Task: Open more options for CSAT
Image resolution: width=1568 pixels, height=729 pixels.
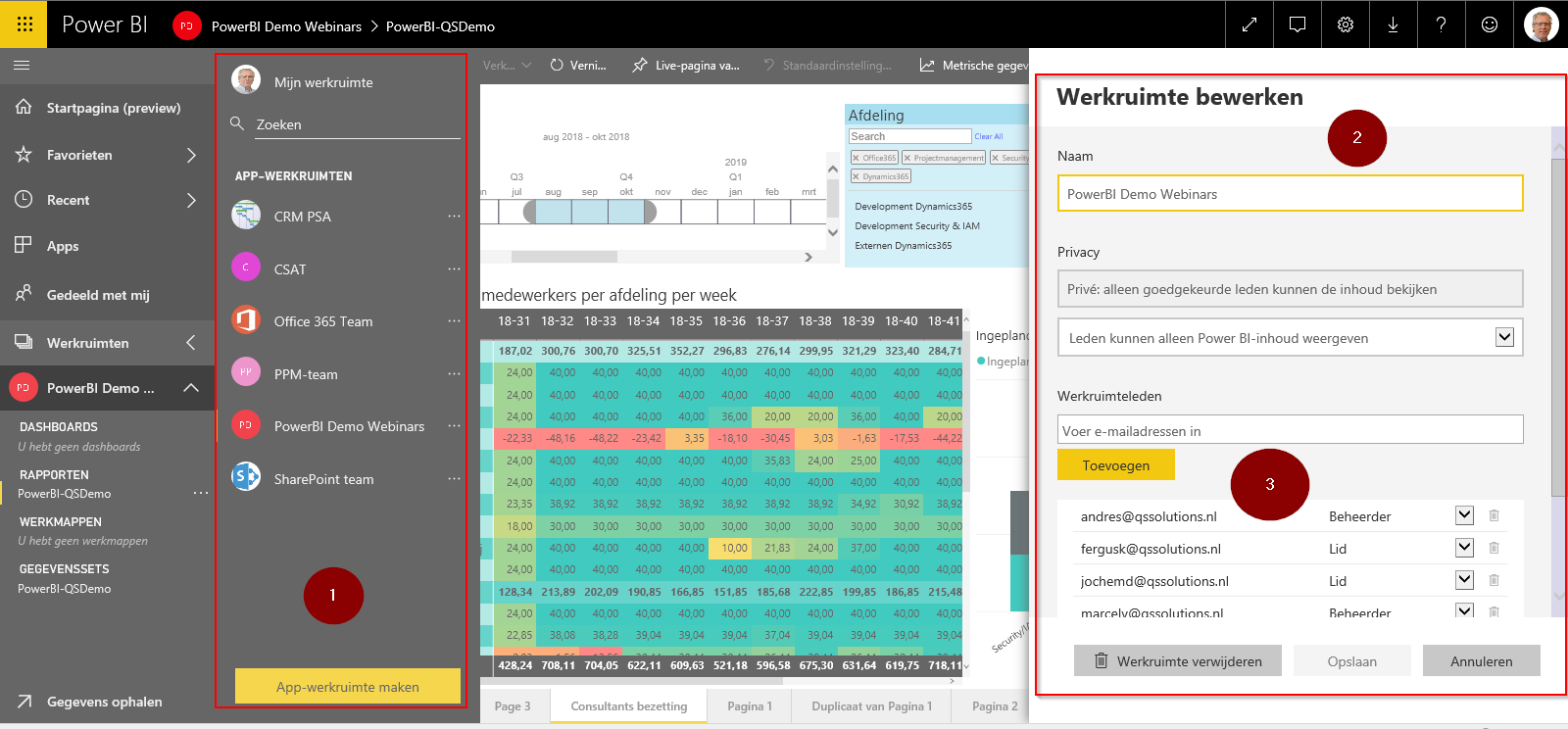Action: 454,268
